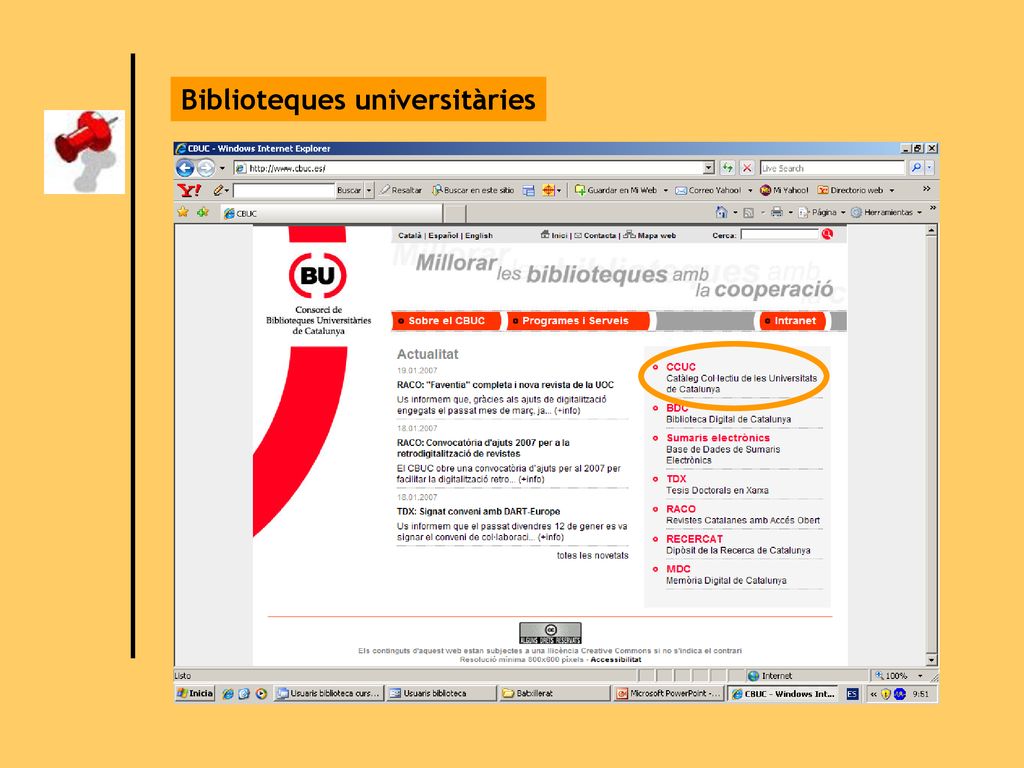Open the recent pages dropdown beside Forward
This screenshot has width=1024, height=768.
pos(222,168)
